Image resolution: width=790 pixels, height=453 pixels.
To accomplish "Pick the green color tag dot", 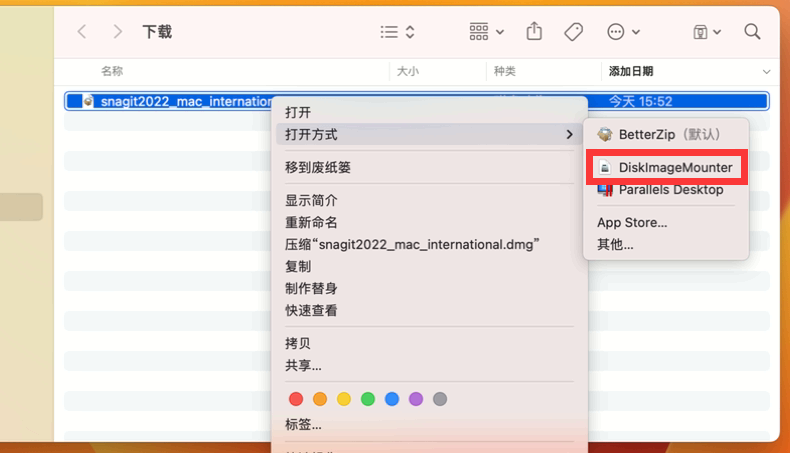I will 368,399.
